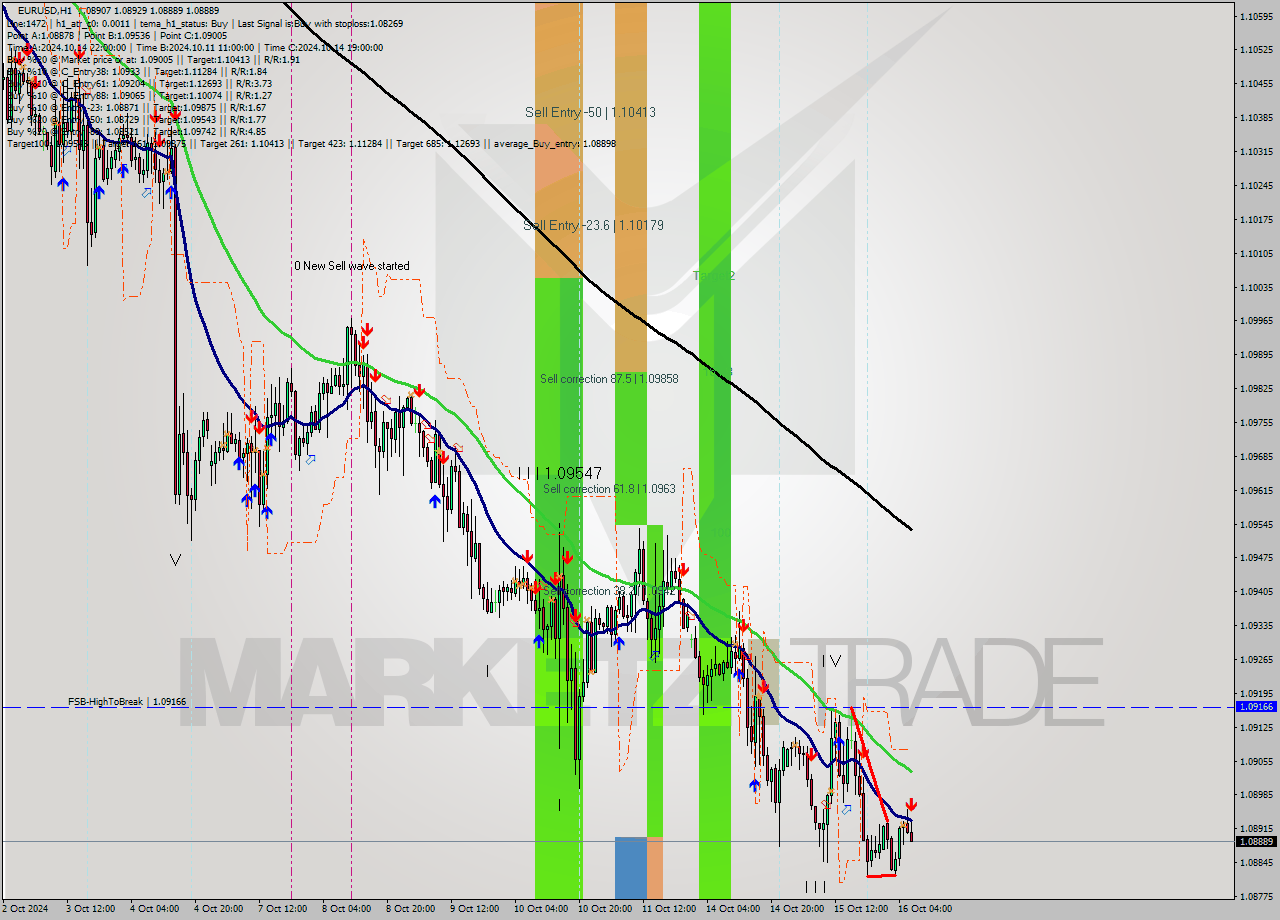Image resolution: width=1280 pixels, height=920 pixels.
Task: Click the 'Time B:2024.10.11 11:00:00' text
Action: coord(193,47)
